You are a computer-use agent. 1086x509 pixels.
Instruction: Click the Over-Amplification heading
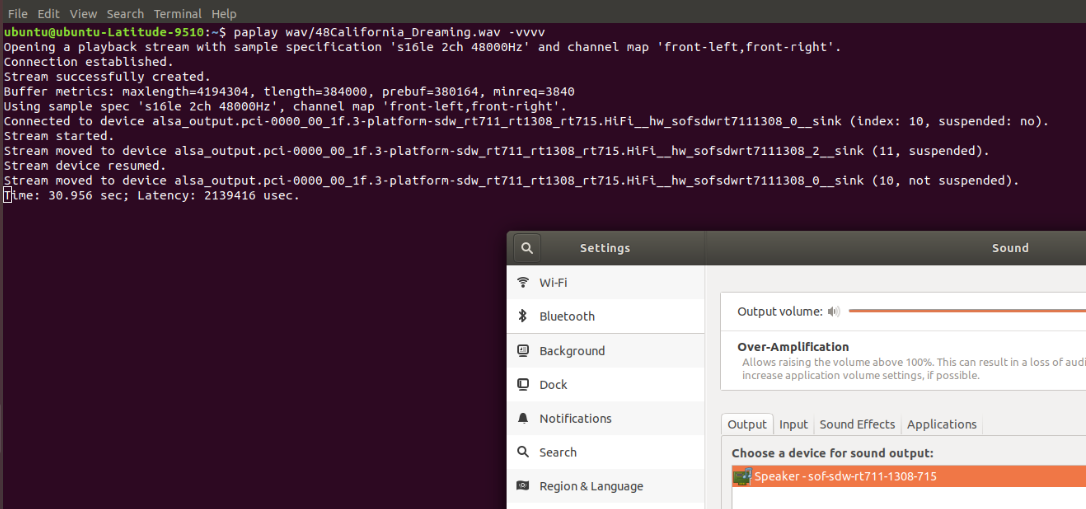coord(793,347)
